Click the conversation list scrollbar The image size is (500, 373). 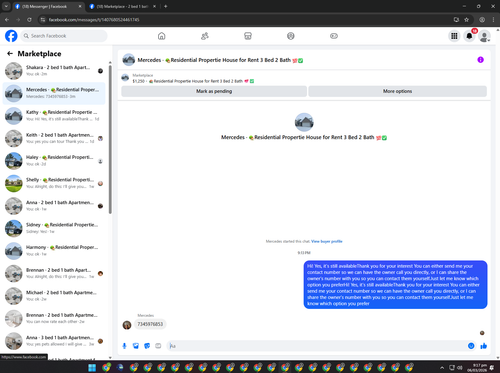[x=110, y=140]
